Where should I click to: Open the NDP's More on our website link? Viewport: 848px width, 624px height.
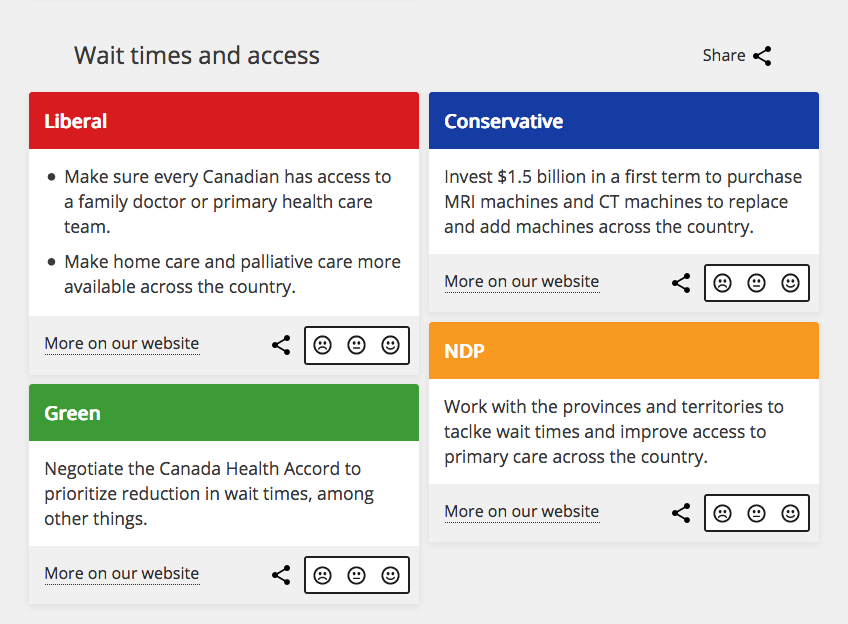(x=521, y=511)
